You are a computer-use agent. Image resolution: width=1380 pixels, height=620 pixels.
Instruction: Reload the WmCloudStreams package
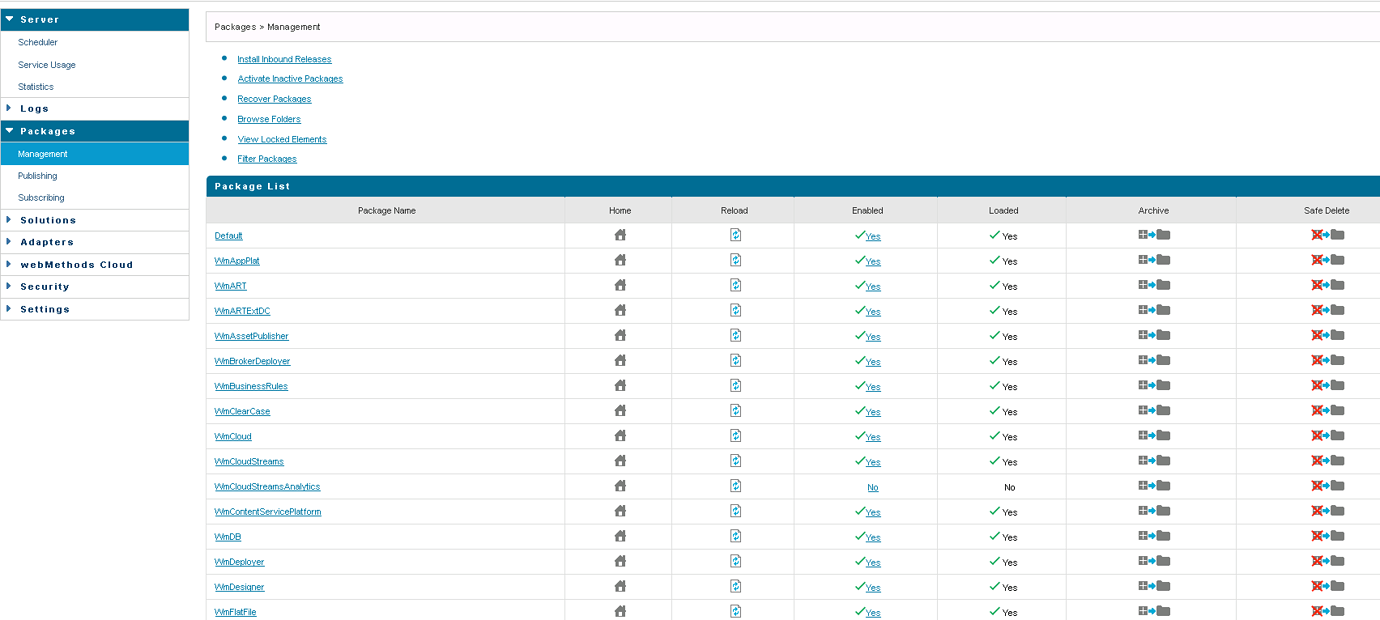735,461
